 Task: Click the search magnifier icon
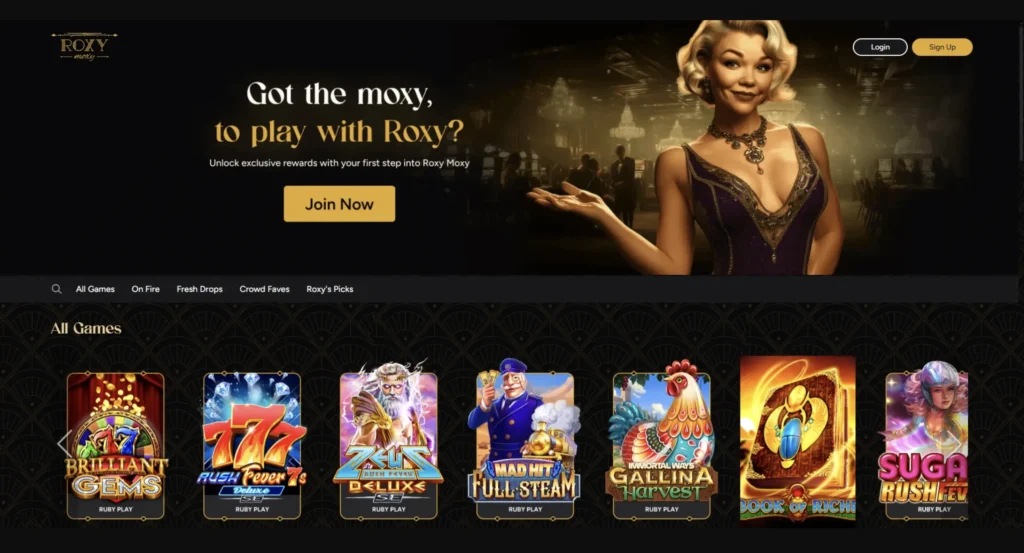pyautogui.click(x=57, y=289)
